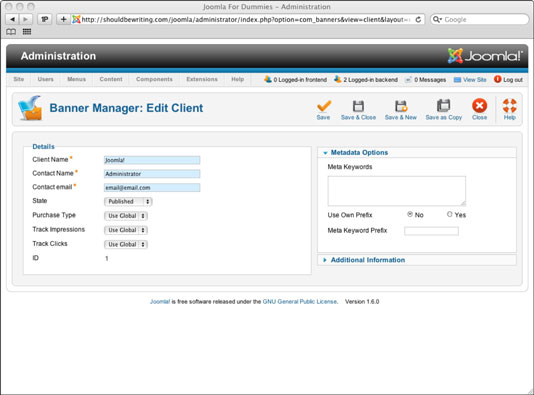Click the Messages envelope icon
The image size is (534, 395).
point(408,80)
